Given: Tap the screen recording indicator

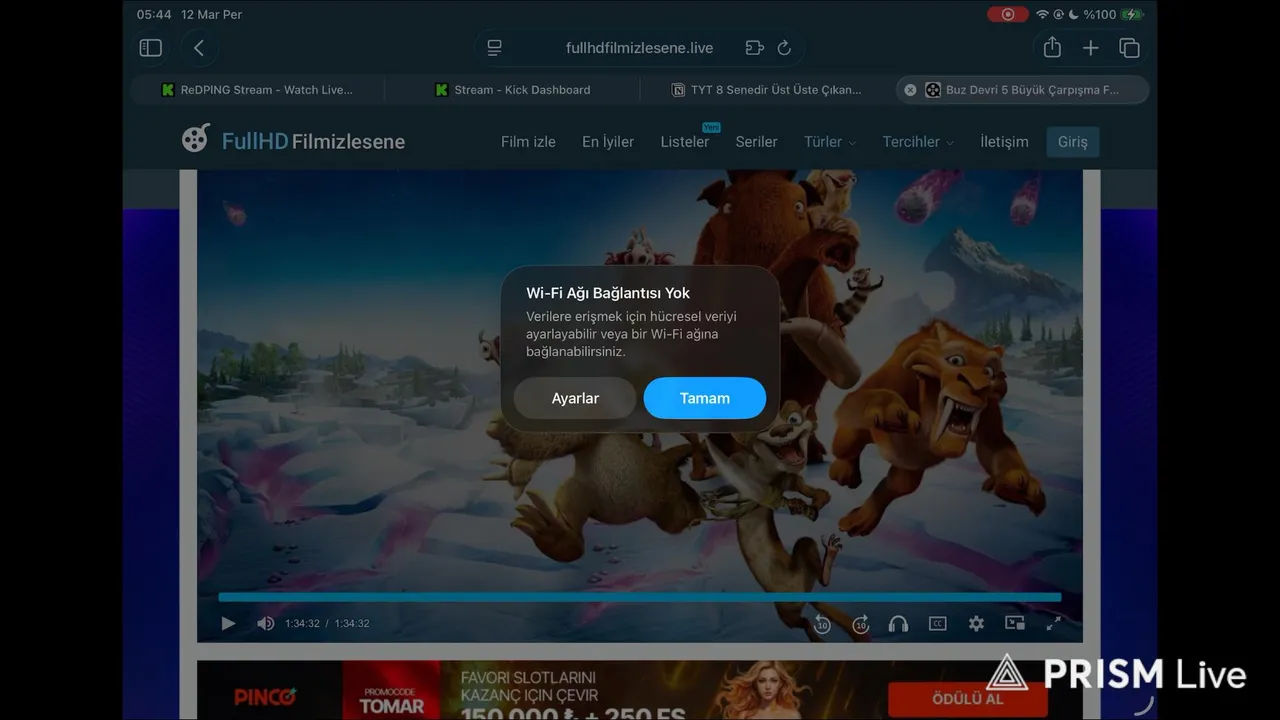Looking at the screenshot, I should [1007, 14].
